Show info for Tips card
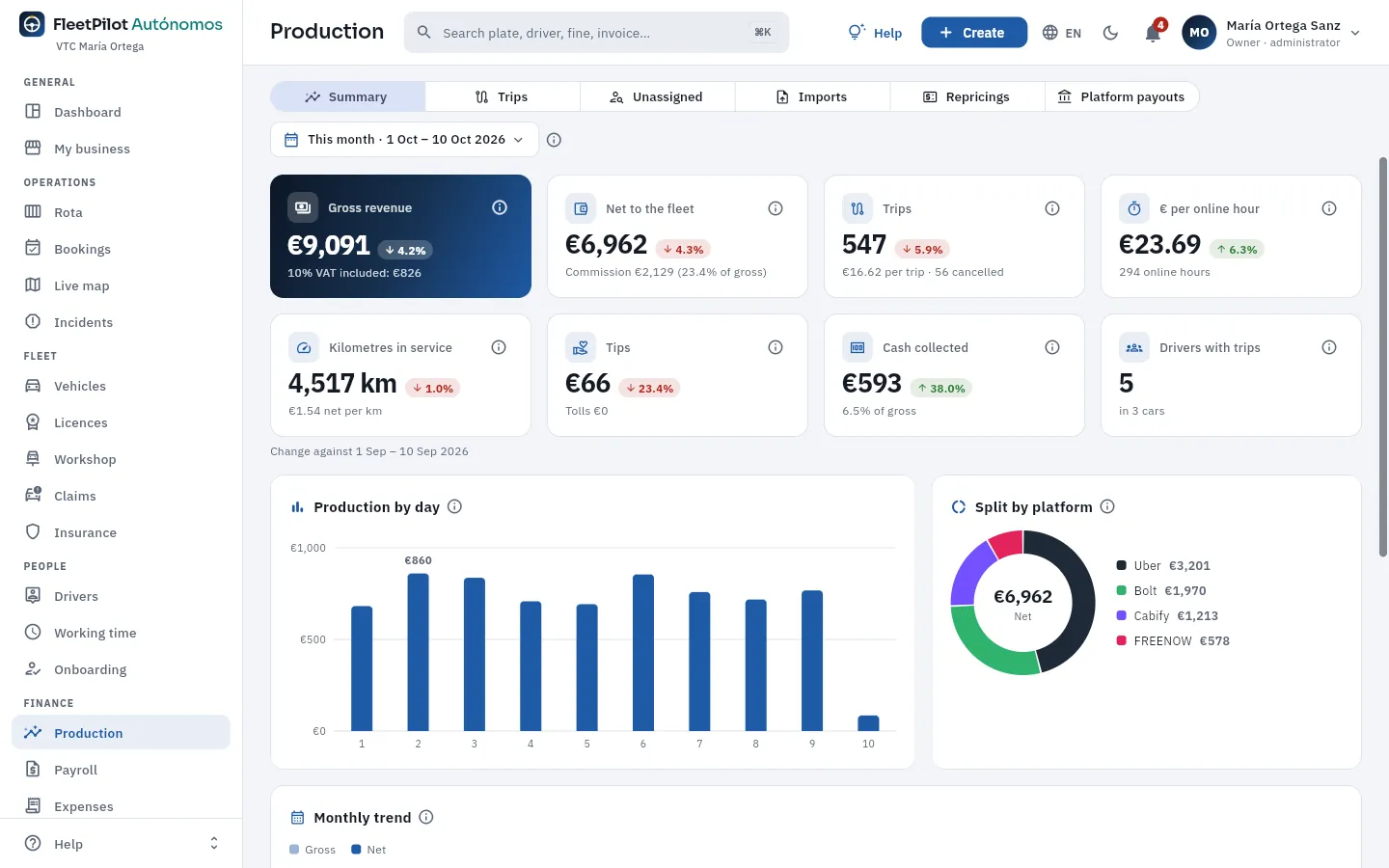The image size is (1389, 868). click(x=776, y=347)
